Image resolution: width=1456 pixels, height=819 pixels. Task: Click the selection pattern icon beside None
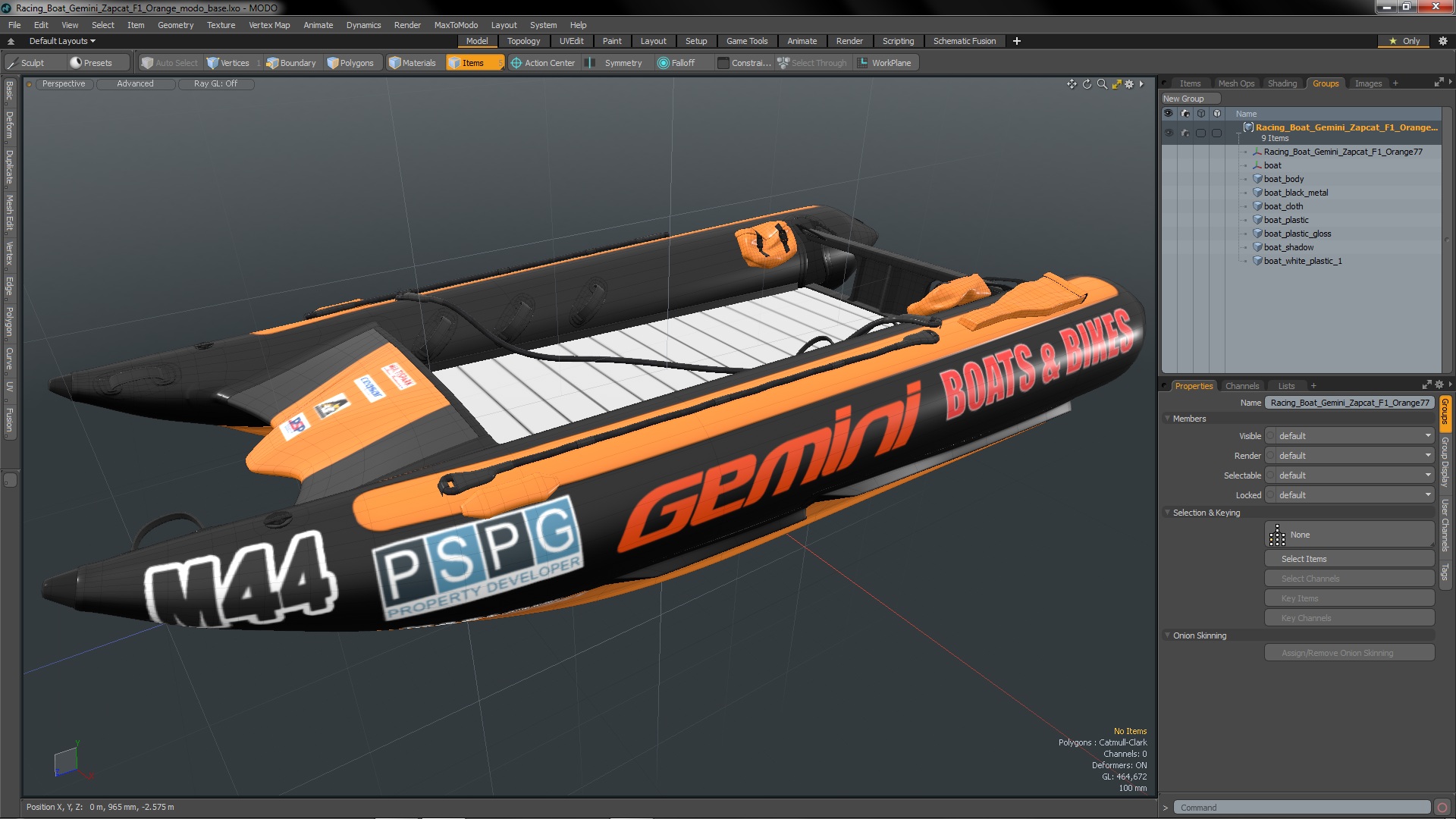click(1277, 535)
